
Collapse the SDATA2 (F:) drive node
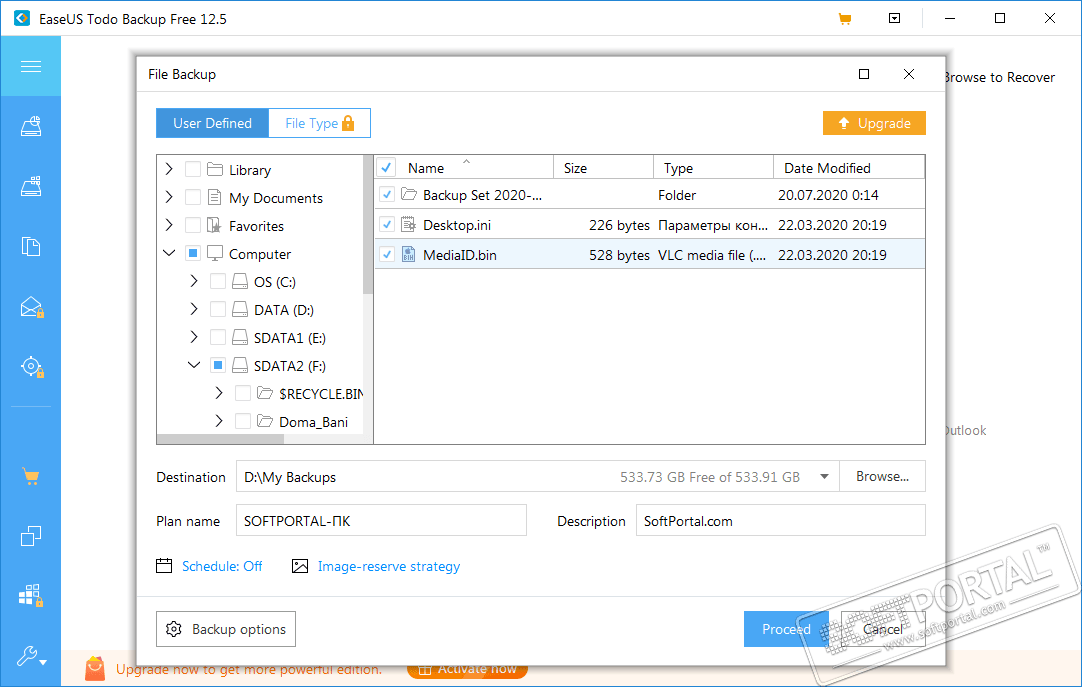tap(194, 366)
